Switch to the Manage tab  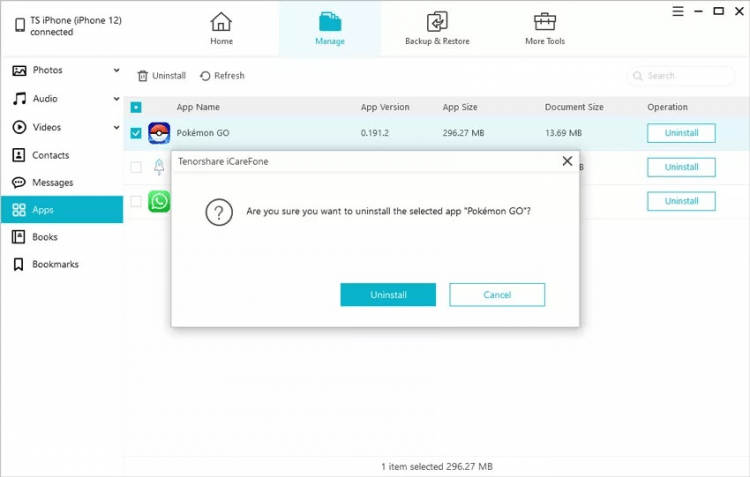point(330,29)
